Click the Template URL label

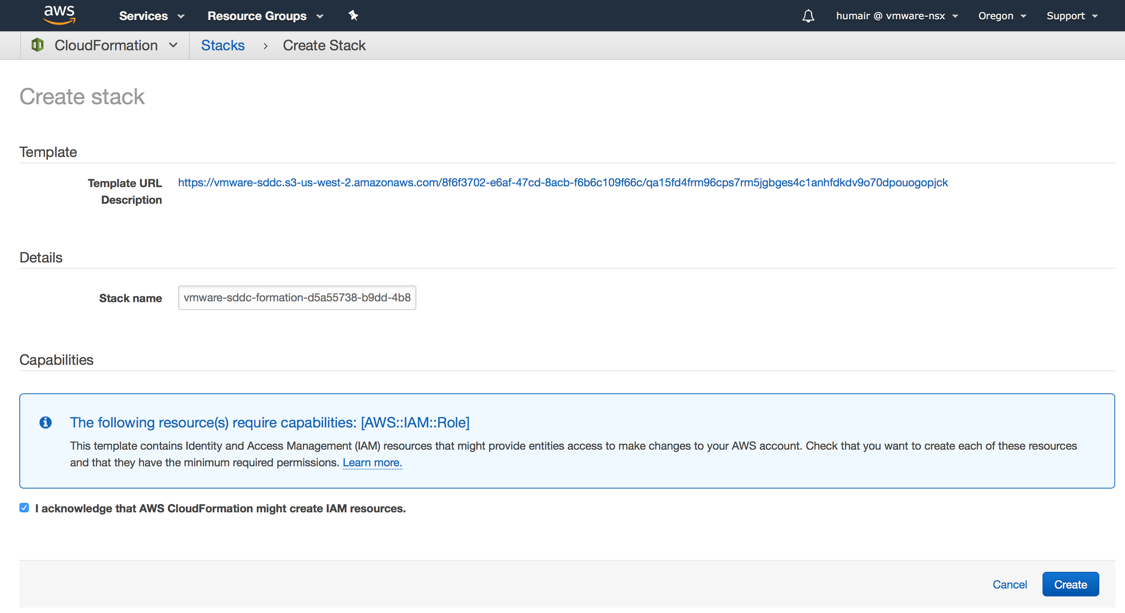pos(125,183)
